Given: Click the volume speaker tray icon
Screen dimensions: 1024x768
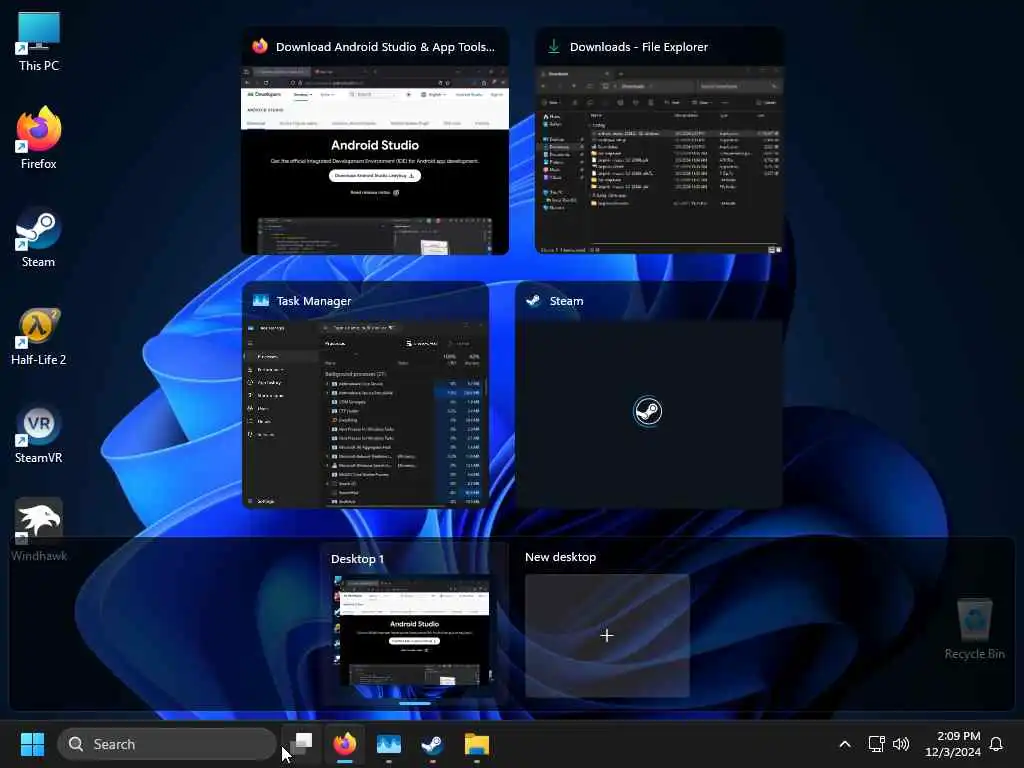Looking at the screenshot, I should (901, 744).
